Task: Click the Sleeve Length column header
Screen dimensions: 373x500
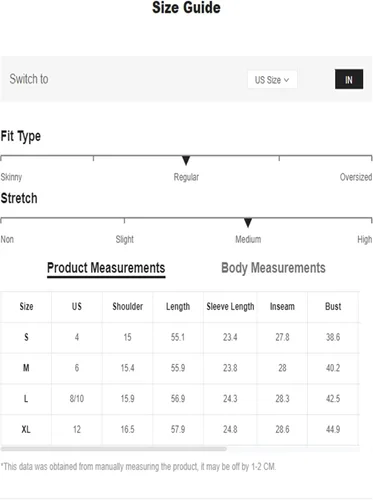Action: (230, 307)
